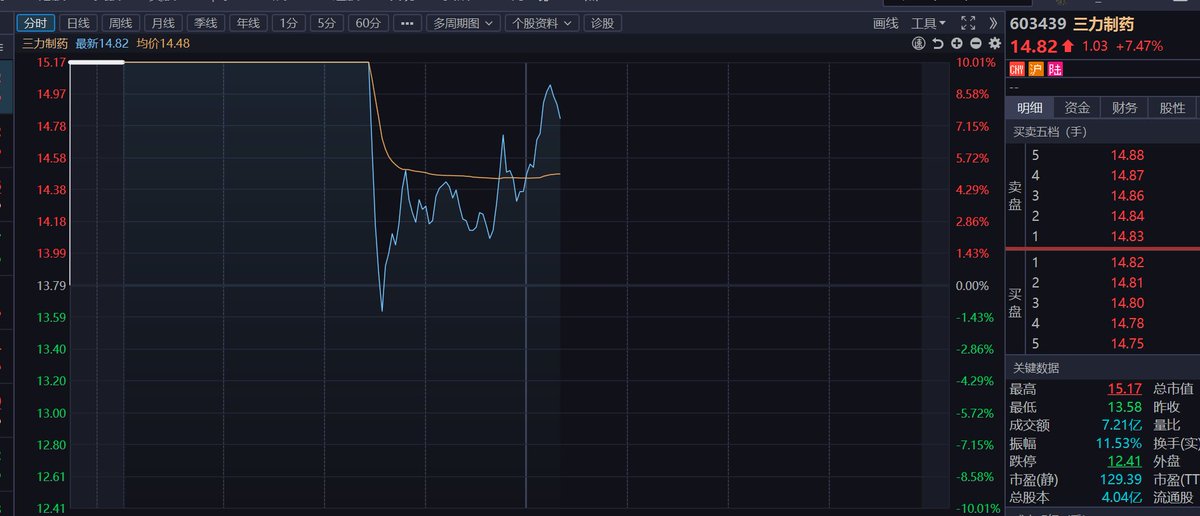Viewport: 1200px width, 516px height.
Task: Click the pink 陆 connect badge
Action: [x=1055, y=69]
